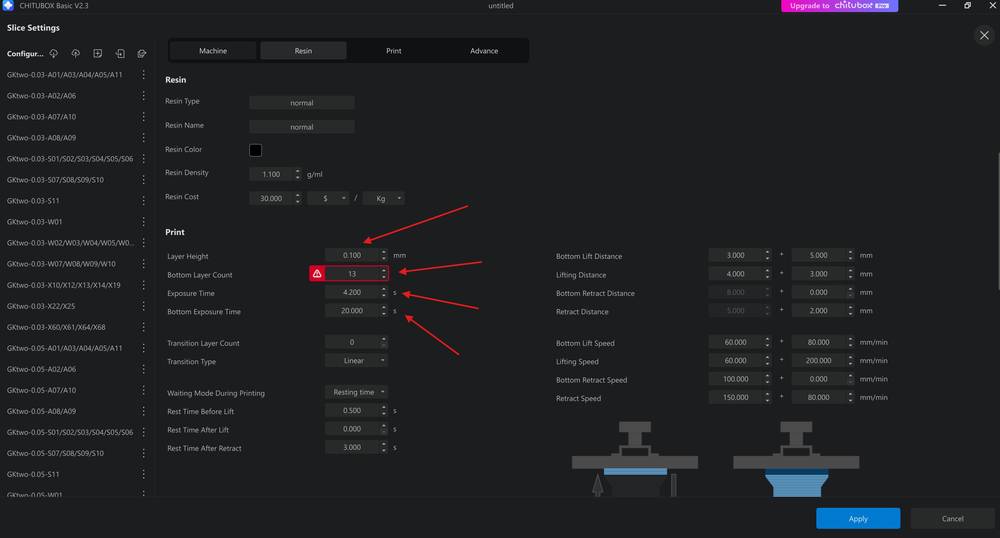The width and height of the screenshot is (1000, 538).
Task: Click the Resin Density value field
Action: (x=272, y=174)
